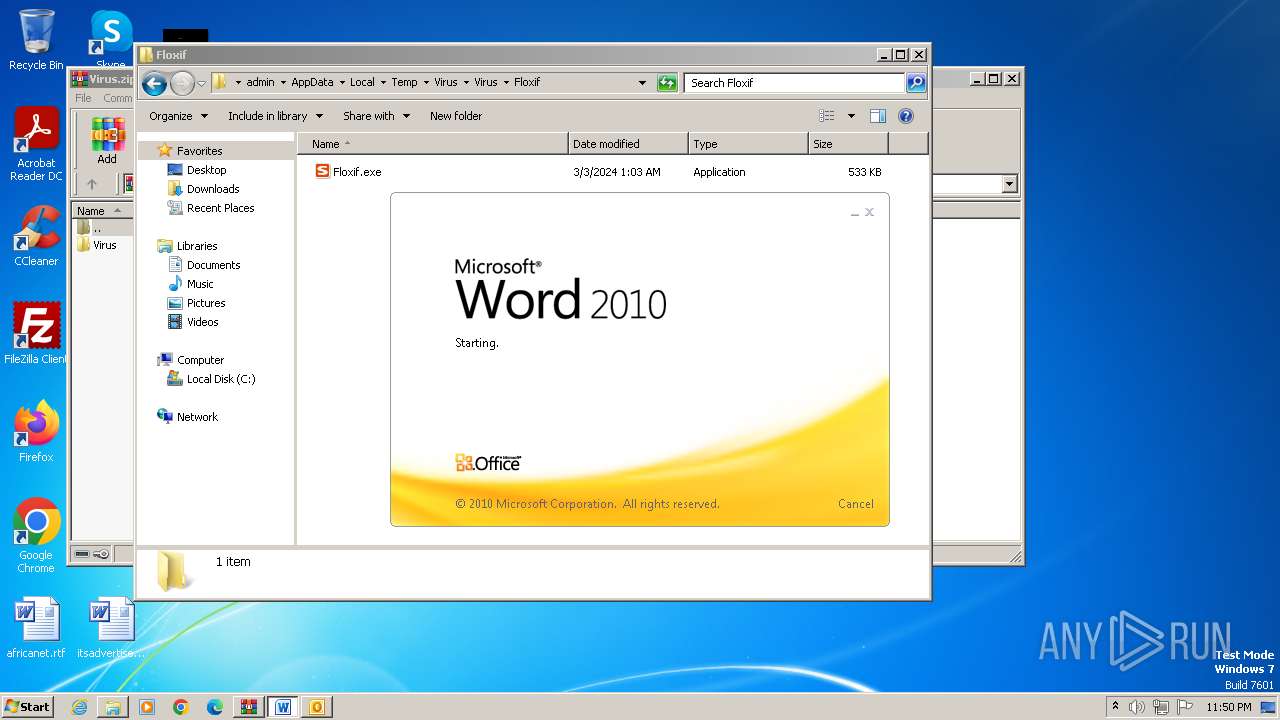Select Network in navigation pane
The image size is (1280, 720).
tap(197, 417)
